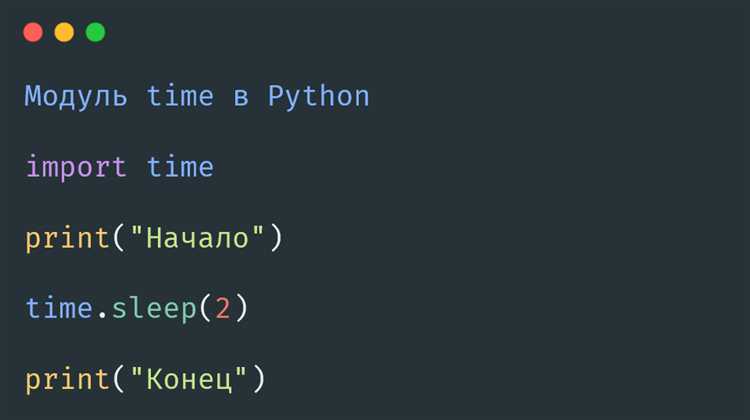
Task: Click the yellow minimize window dot
Action: (x=64, y=32)
